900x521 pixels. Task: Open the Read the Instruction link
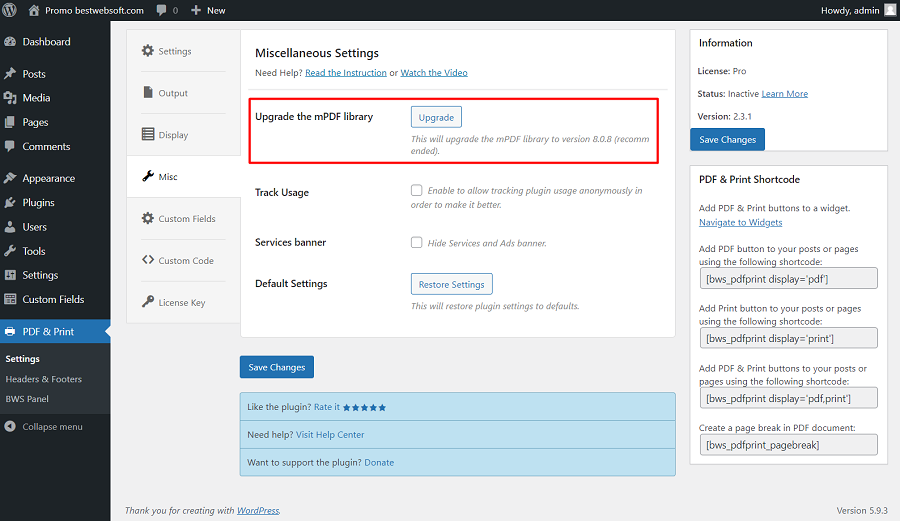coord(346,73)
